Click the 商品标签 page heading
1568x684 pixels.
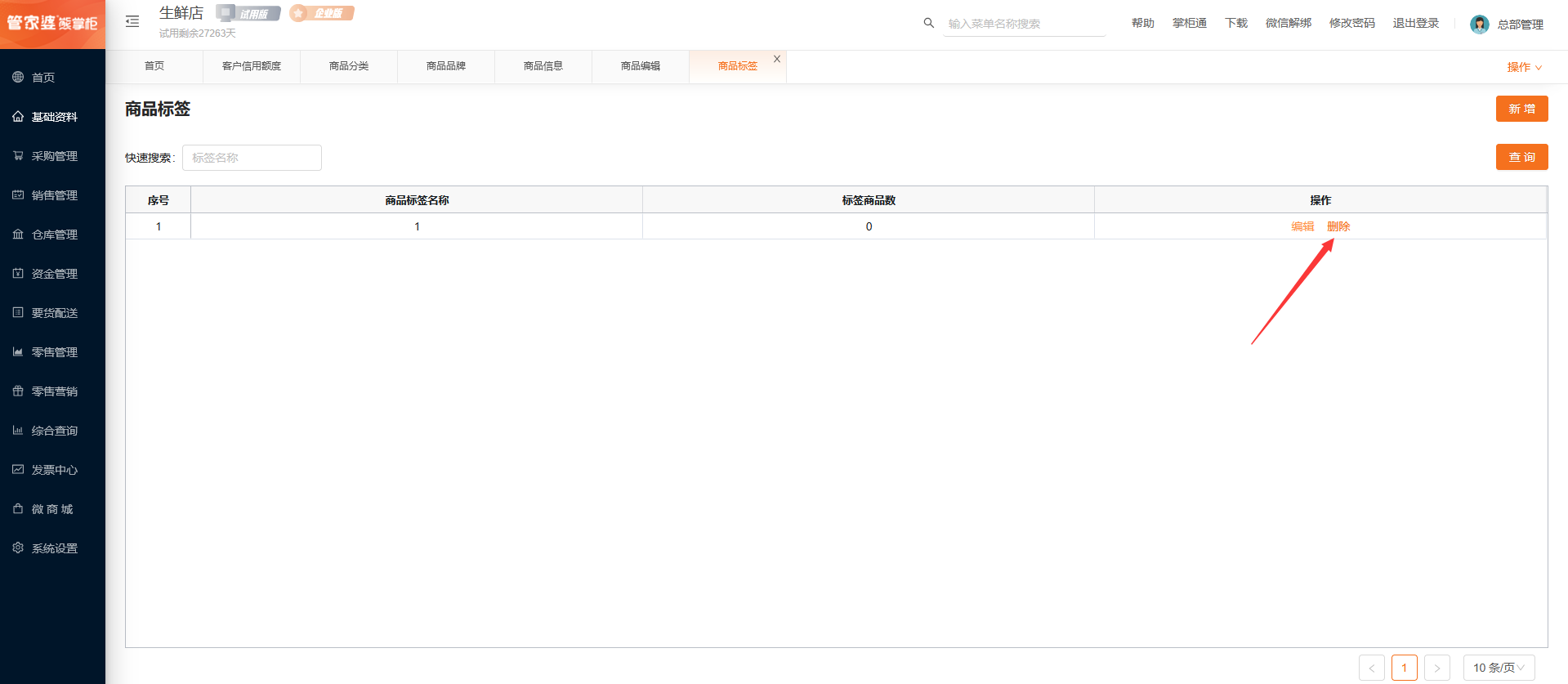point(158,109)
